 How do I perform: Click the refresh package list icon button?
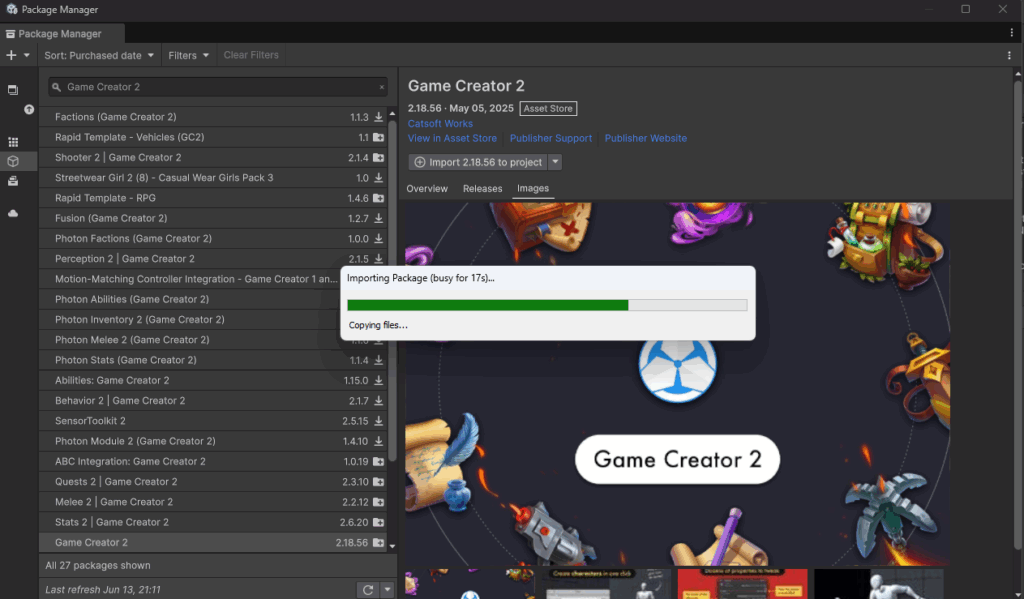point(368,590)
